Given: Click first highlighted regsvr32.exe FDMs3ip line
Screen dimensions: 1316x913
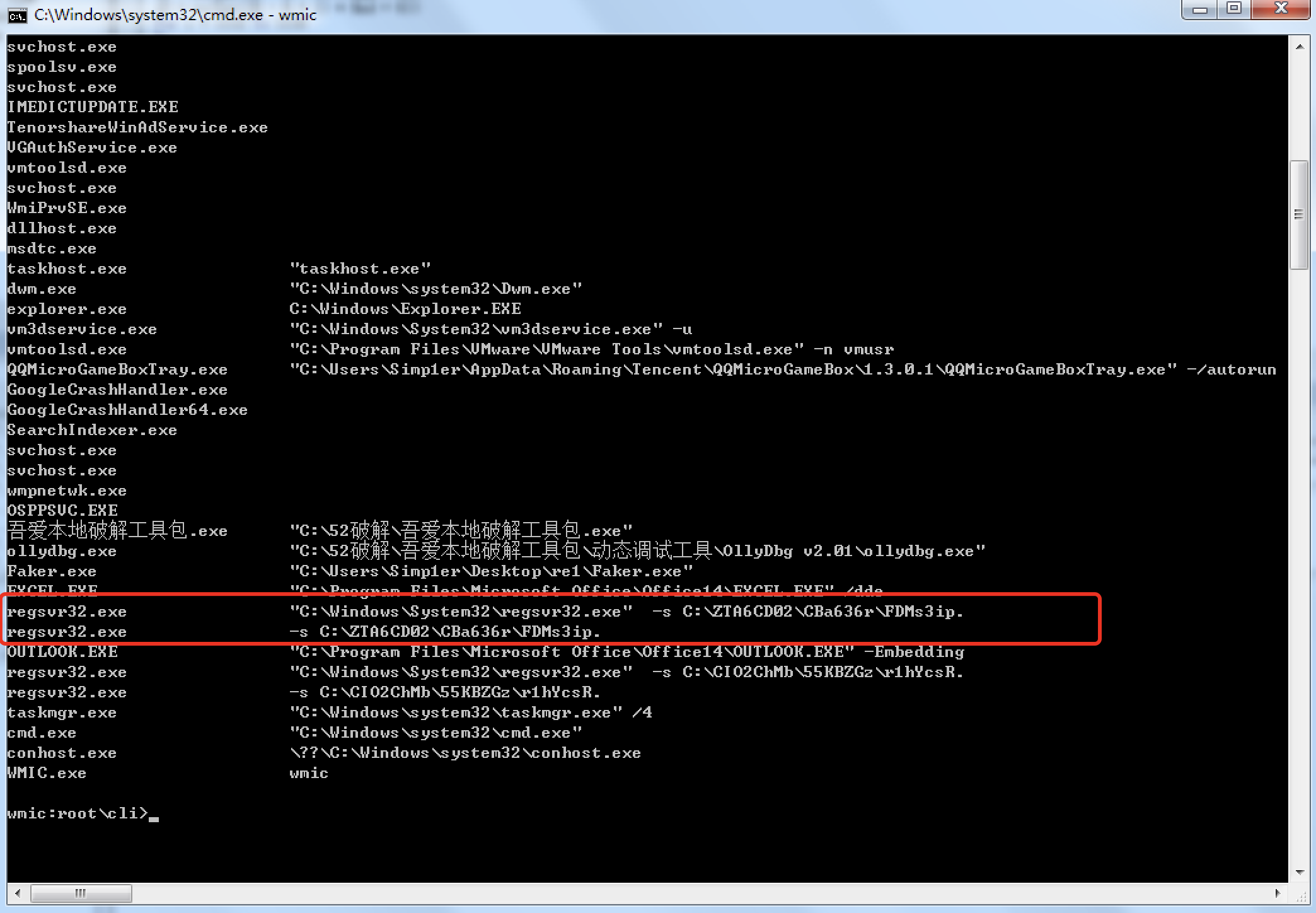Looking at the screenshot, I should [485, 612].
